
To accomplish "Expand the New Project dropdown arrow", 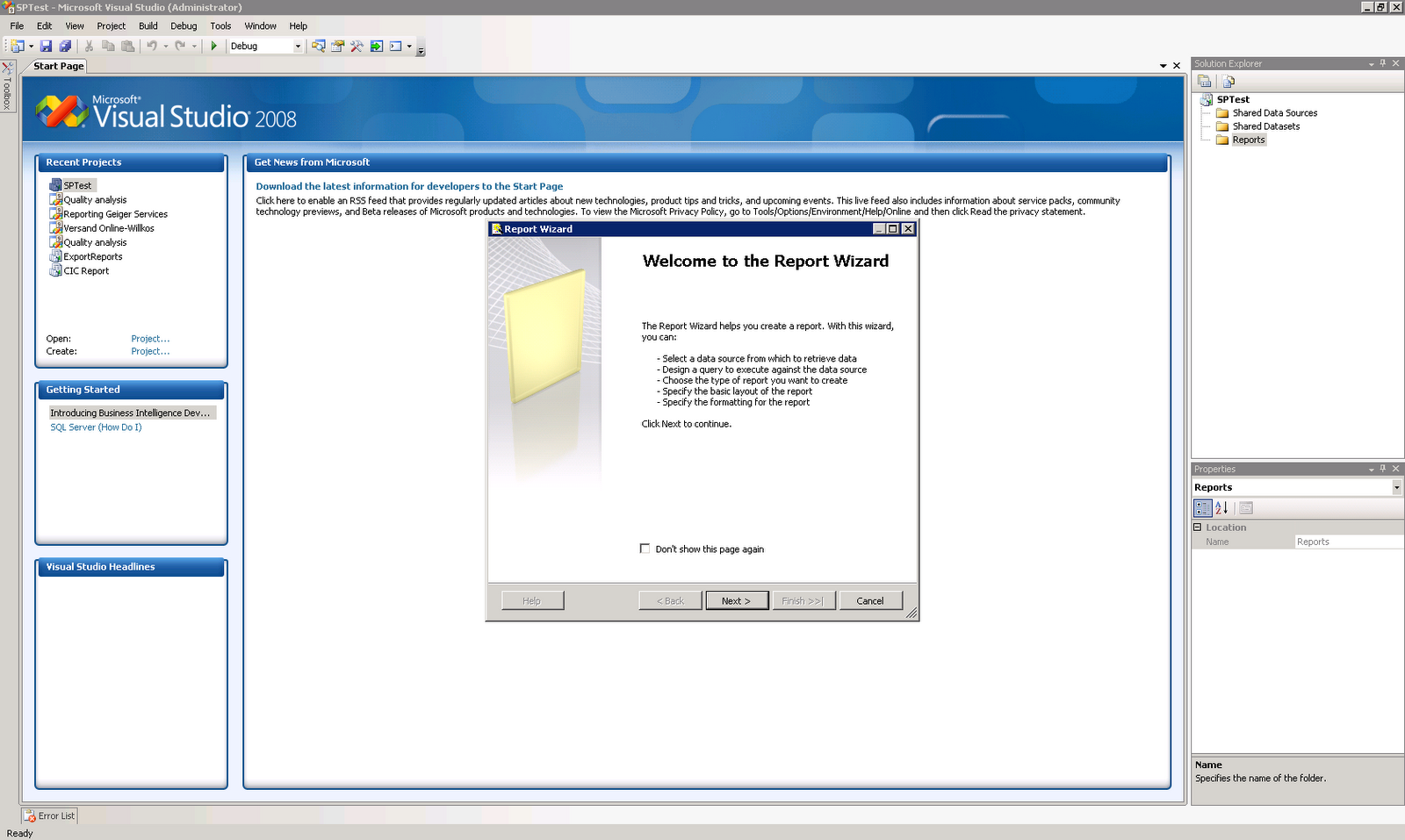I will click(31, 47).
